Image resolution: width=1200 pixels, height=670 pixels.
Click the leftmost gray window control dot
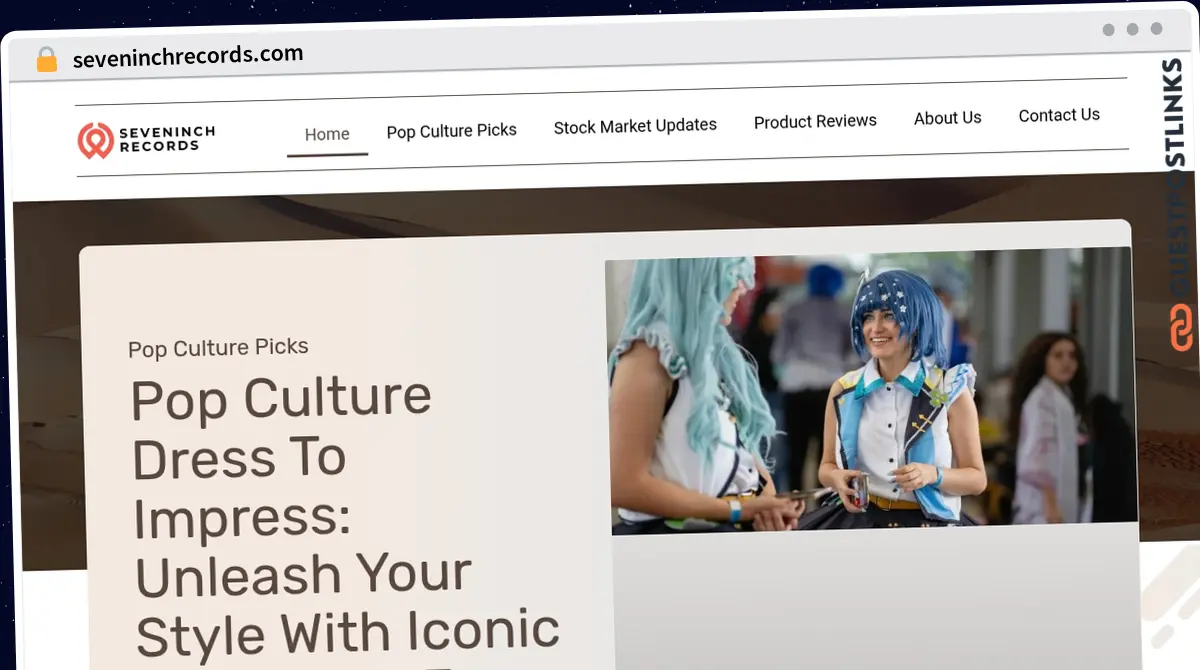(x=1107, y=30)
